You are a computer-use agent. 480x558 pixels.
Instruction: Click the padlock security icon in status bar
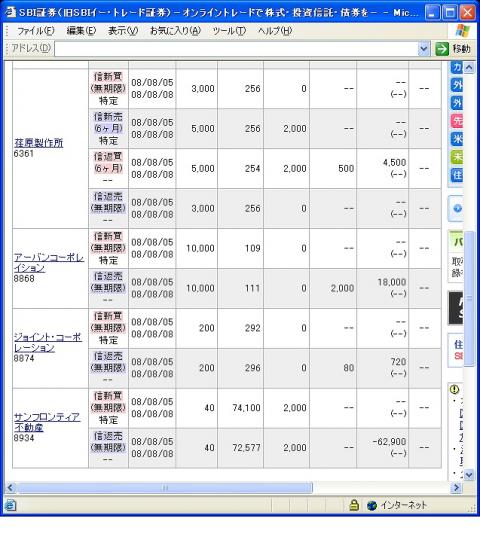pyautogui.click(x=354, y=505)
